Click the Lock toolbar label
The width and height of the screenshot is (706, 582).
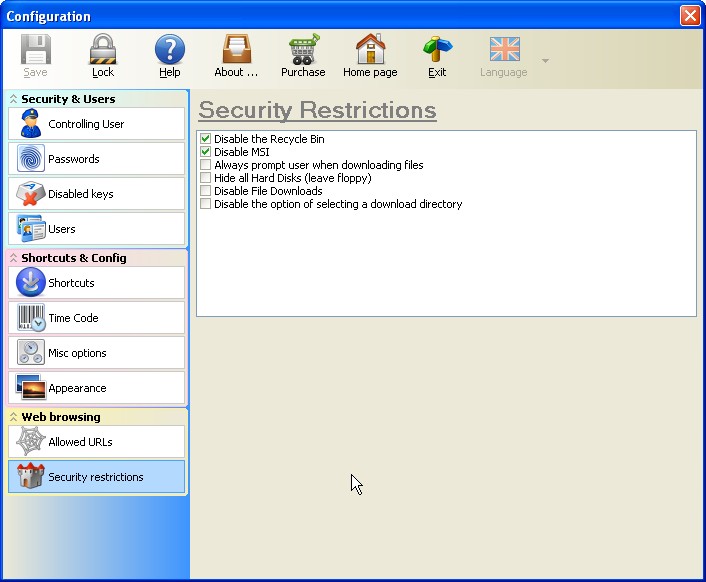[103, 72]
